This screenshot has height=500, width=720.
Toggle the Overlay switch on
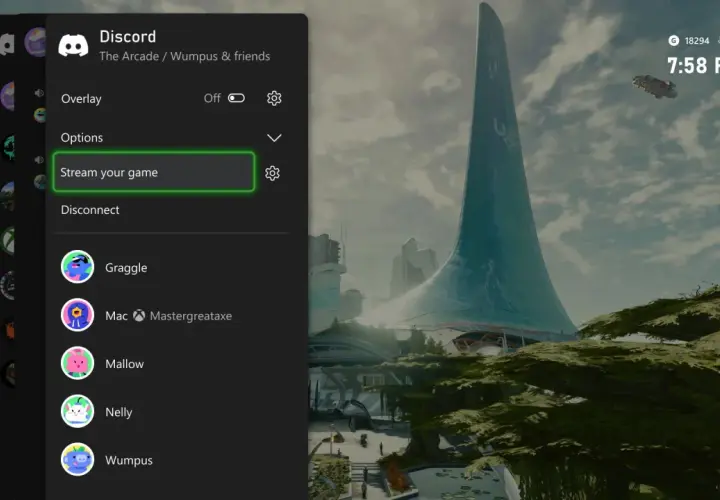(x=236, y=98)
